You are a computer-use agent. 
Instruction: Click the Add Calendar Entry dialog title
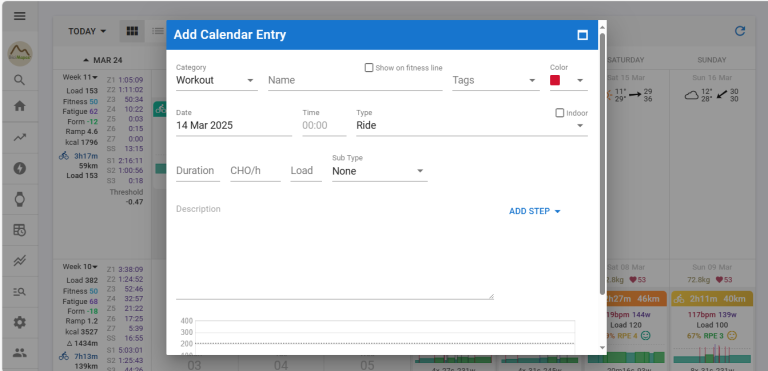tap(230, 35)
